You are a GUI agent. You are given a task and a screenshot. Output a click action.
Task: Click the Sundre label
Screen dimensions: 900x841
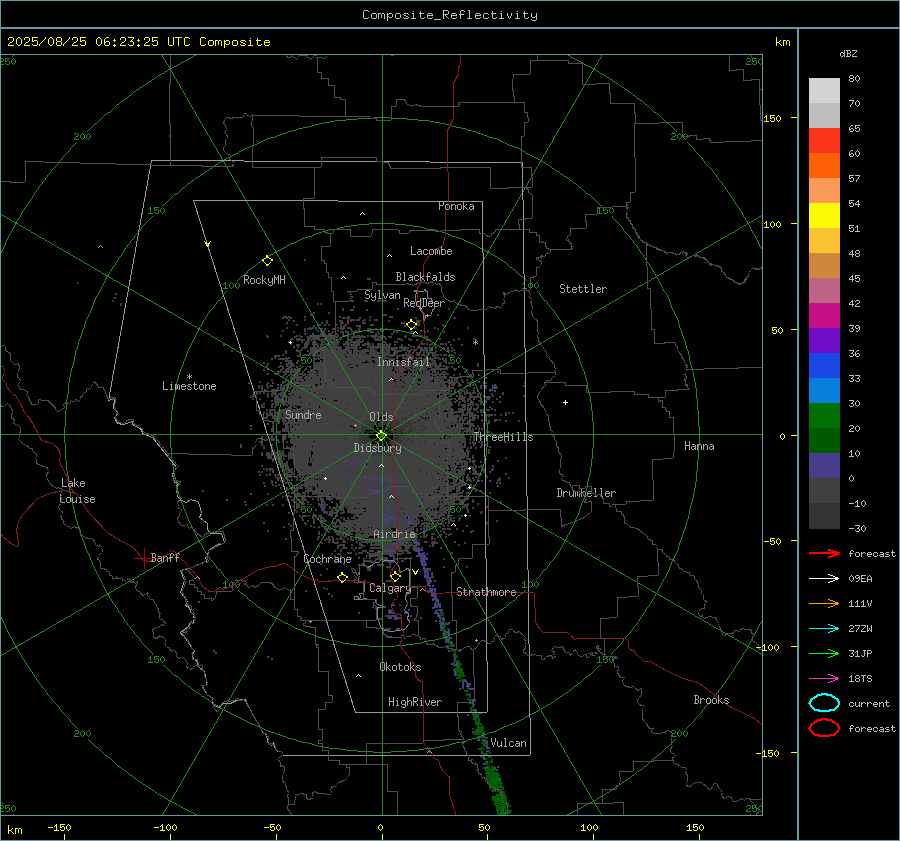point(303,414)
